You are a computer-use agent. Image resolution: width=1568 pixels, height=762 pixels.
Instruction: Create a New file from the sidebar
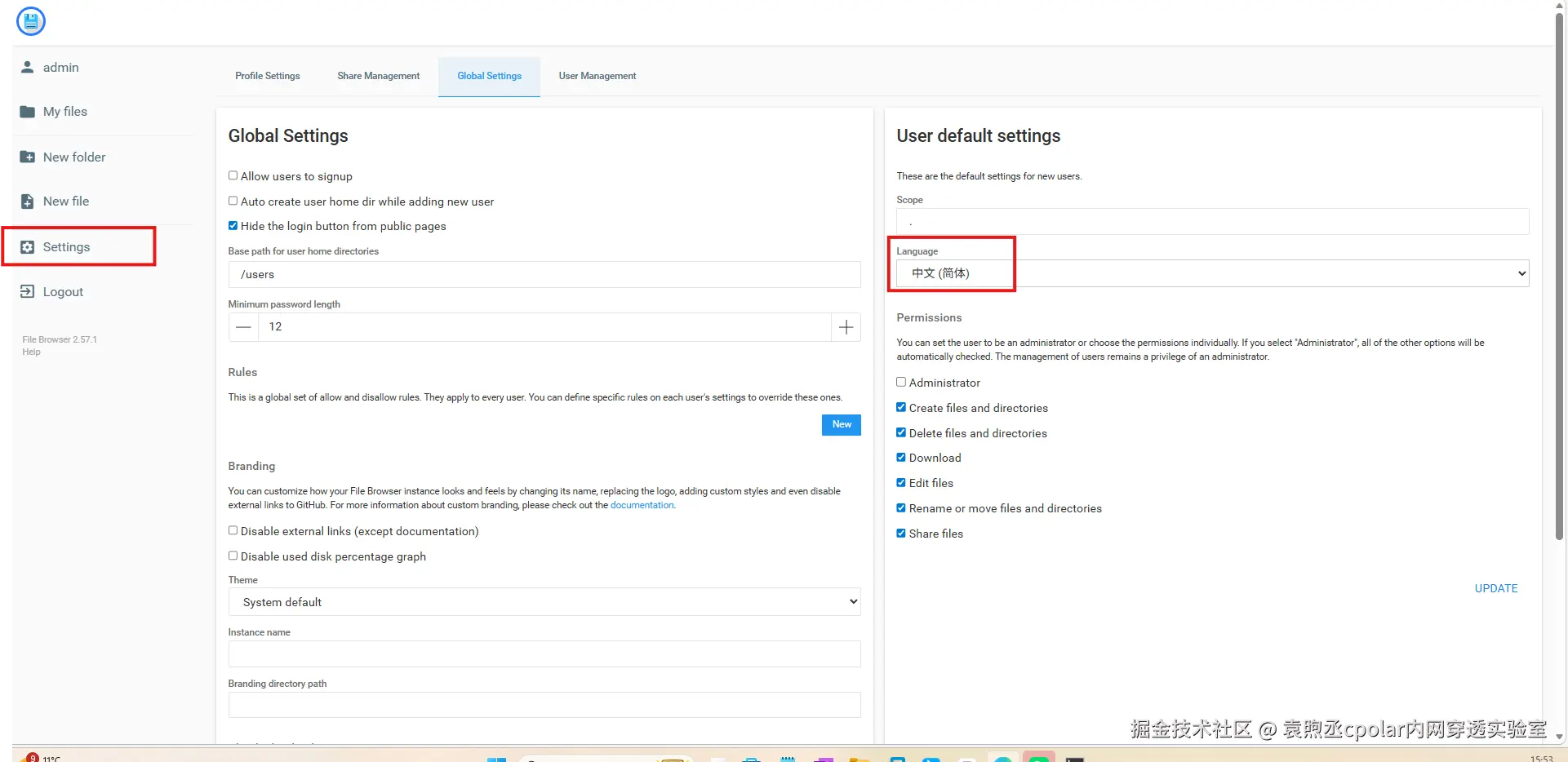tap(55, 202)
